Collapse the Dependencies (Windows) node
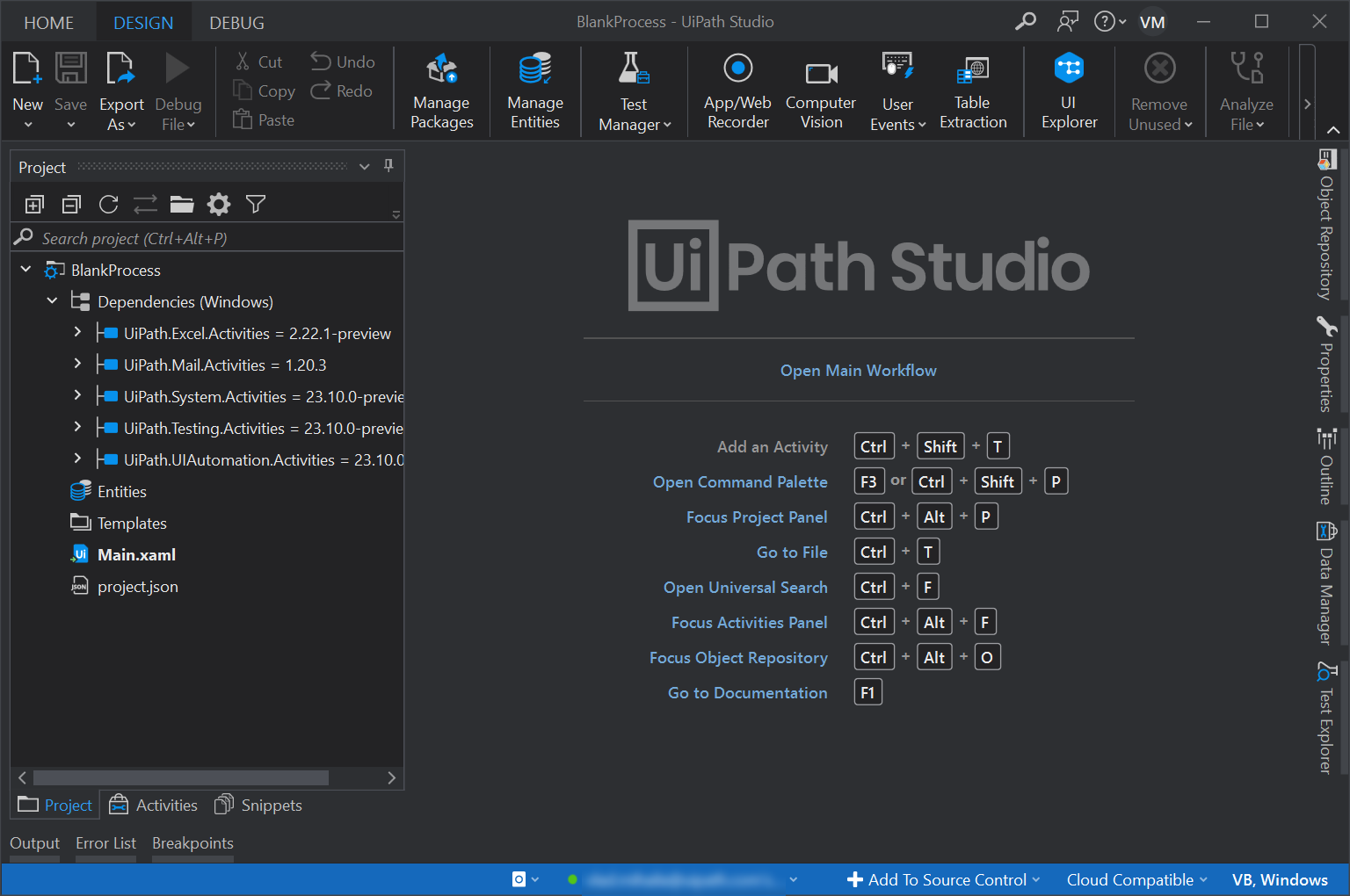This screenshot has height=896, width=1350. tap(52, 301)
